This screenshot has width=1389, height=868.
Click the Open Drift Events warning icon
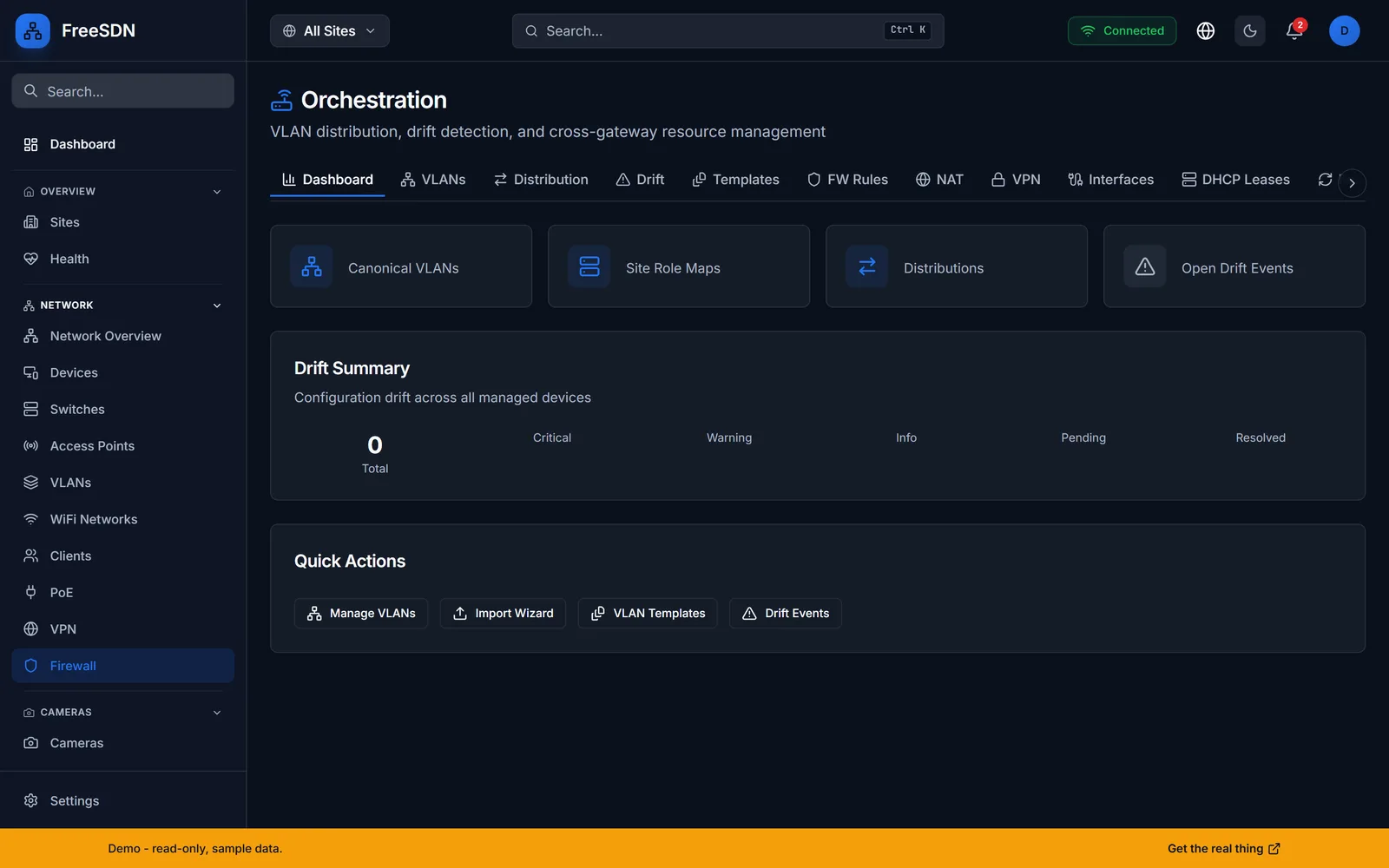coord(1145,266)
